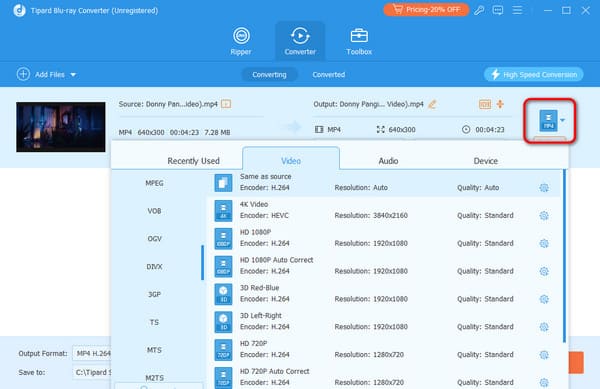Open the Ripper module
600x389 pixels.
[x=241, y=41]
